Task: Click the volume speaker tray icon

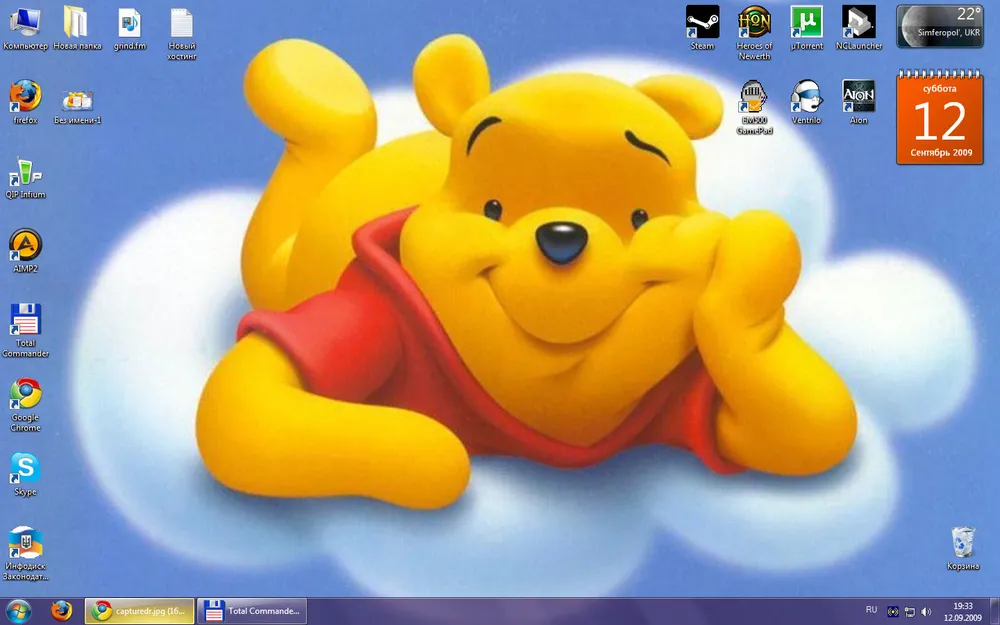Action: (926, 611)
